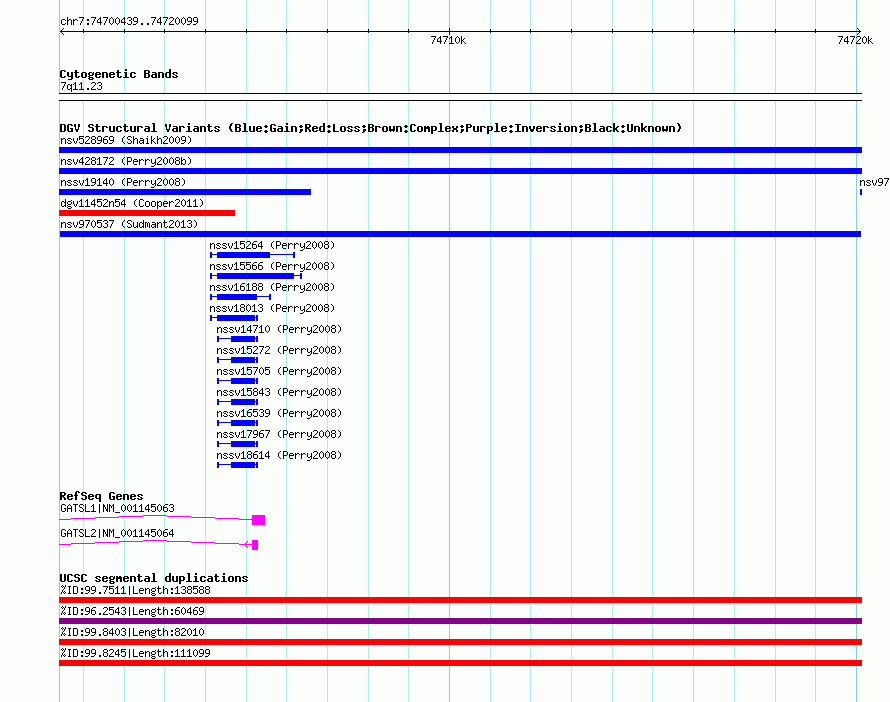Click the nssv18013 variant glyph

coord(234,318)
